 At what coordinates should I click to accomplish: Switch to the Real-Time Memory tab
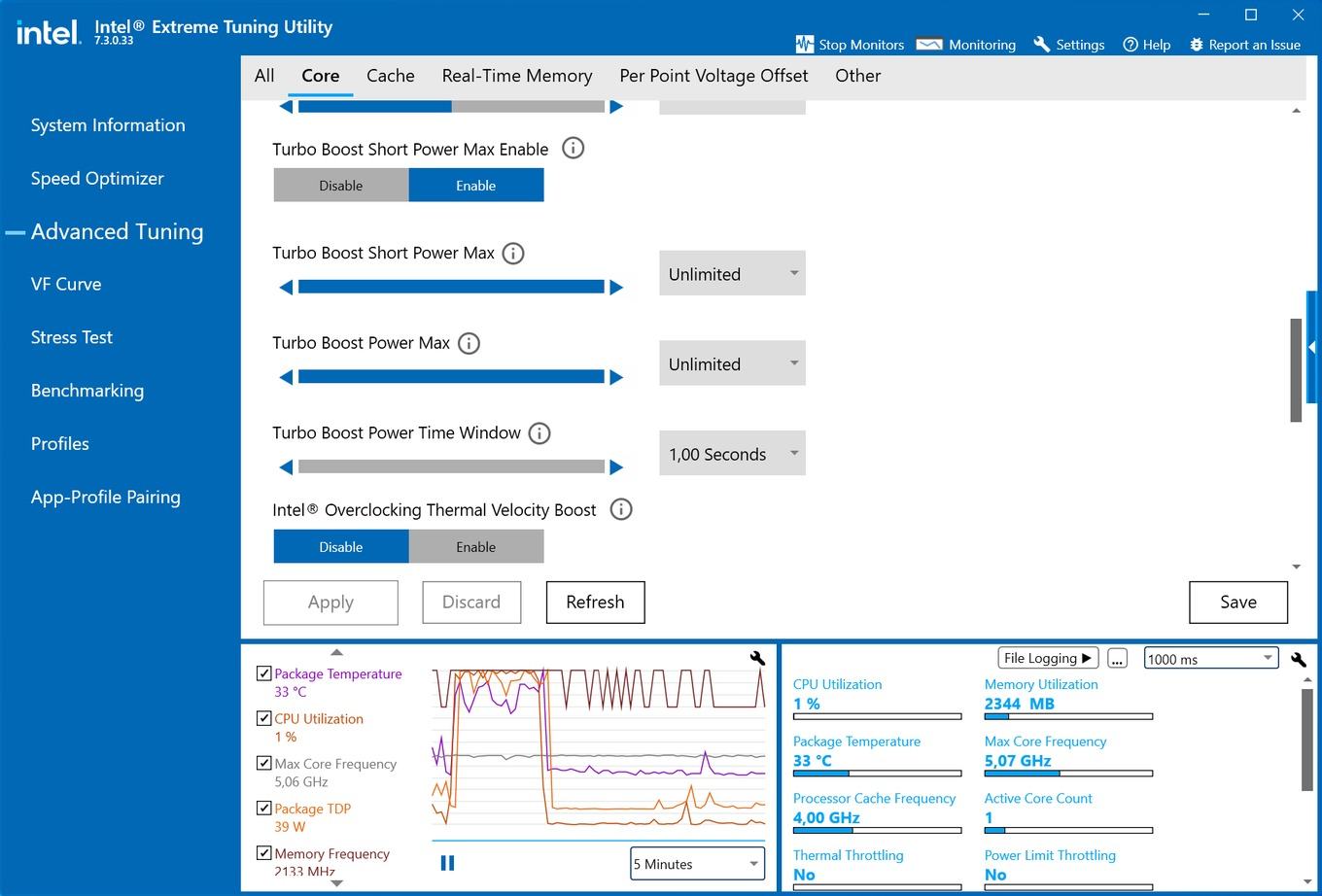pyautogui.click(x=517, y=76)
